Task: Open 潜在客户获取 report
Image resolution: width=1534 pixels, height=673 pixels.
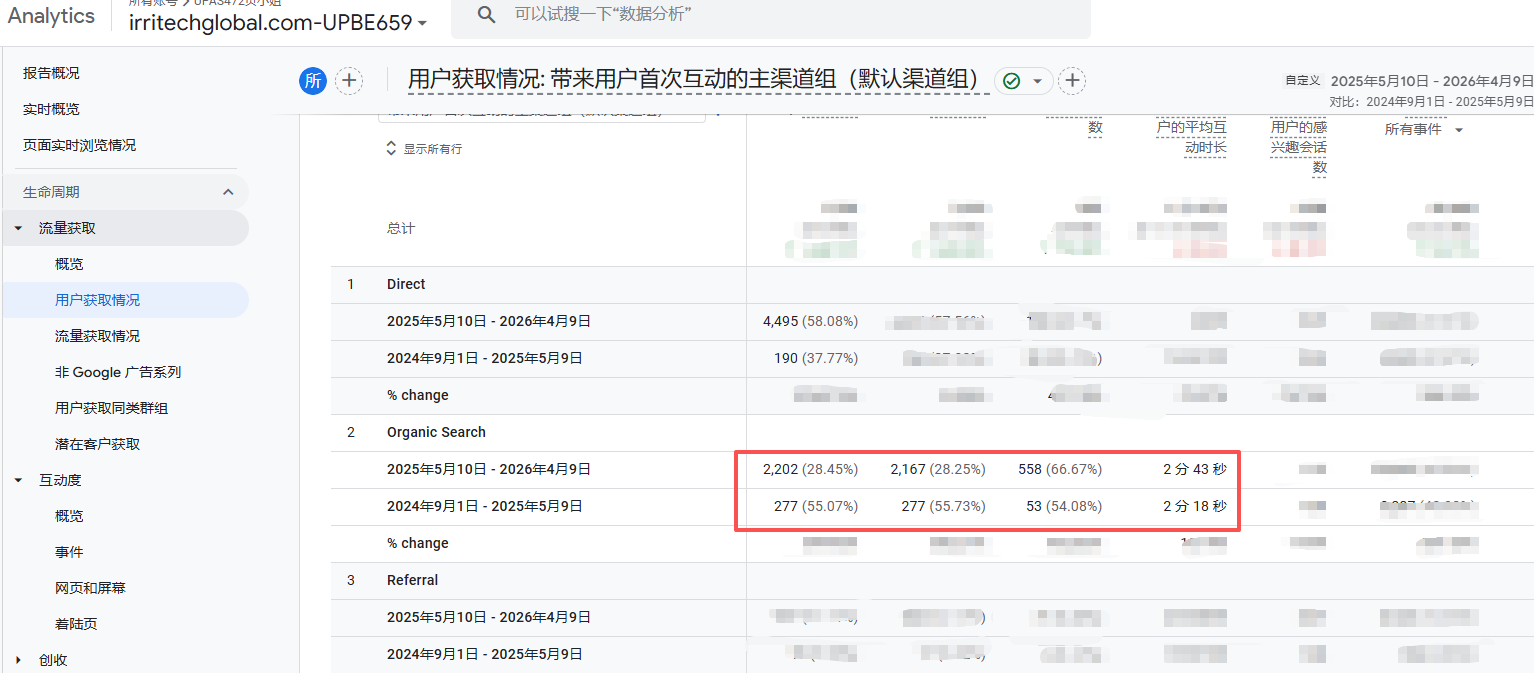Action: (97, 444)
